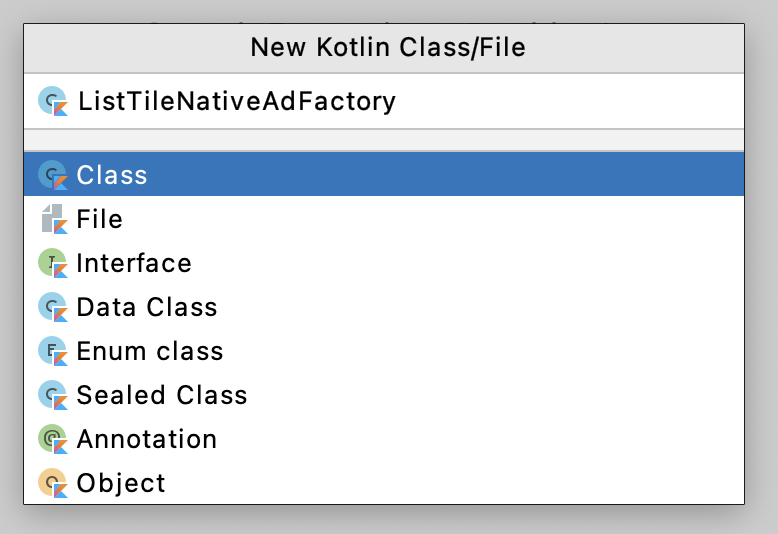Viewport: 778px width, 534px height.
Task: Pick Data Class from the list
Action: (x=147, y=307)
